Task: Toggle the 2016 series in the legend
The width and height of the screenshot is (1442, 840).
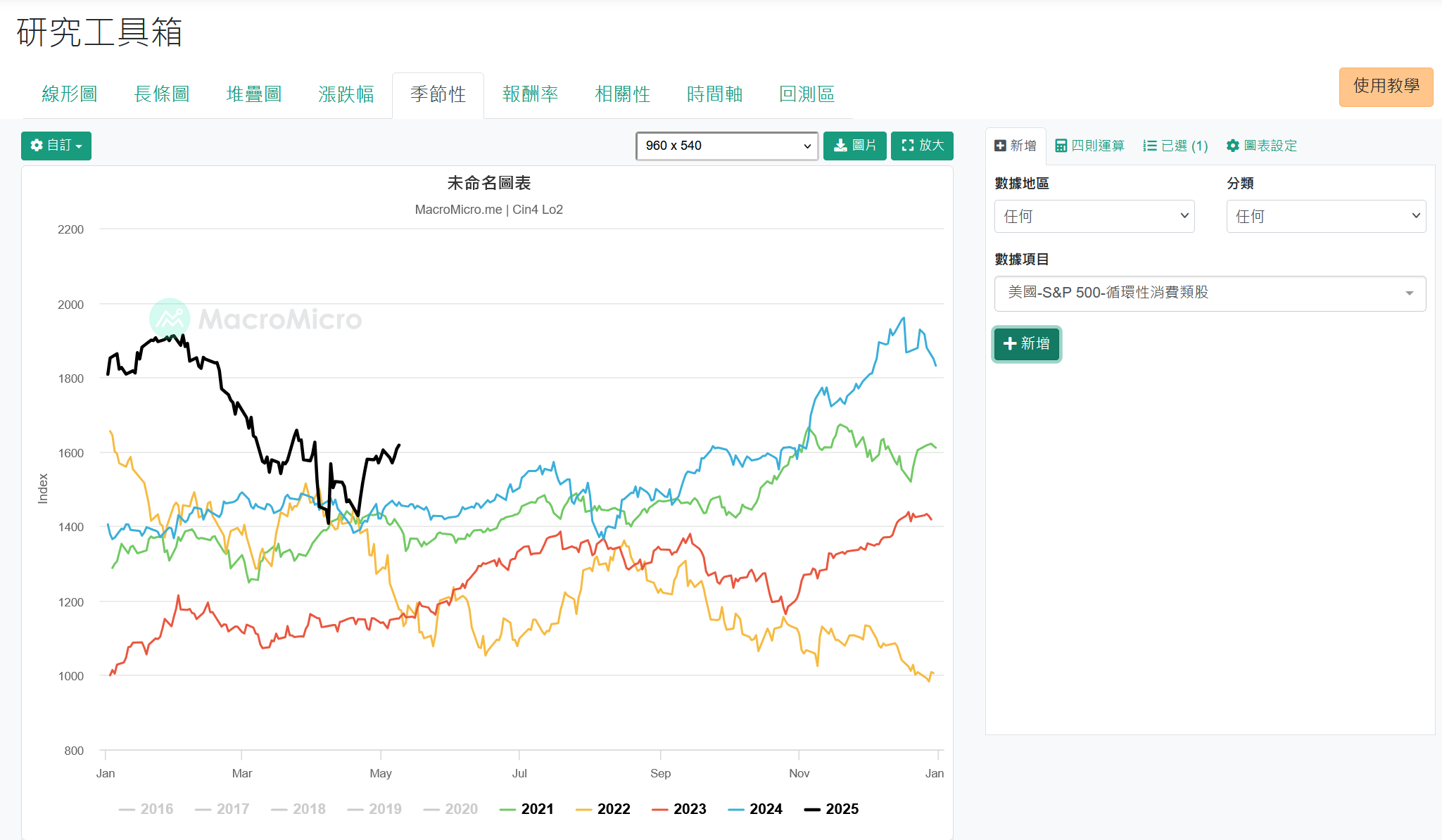Action: coord(146,809)
